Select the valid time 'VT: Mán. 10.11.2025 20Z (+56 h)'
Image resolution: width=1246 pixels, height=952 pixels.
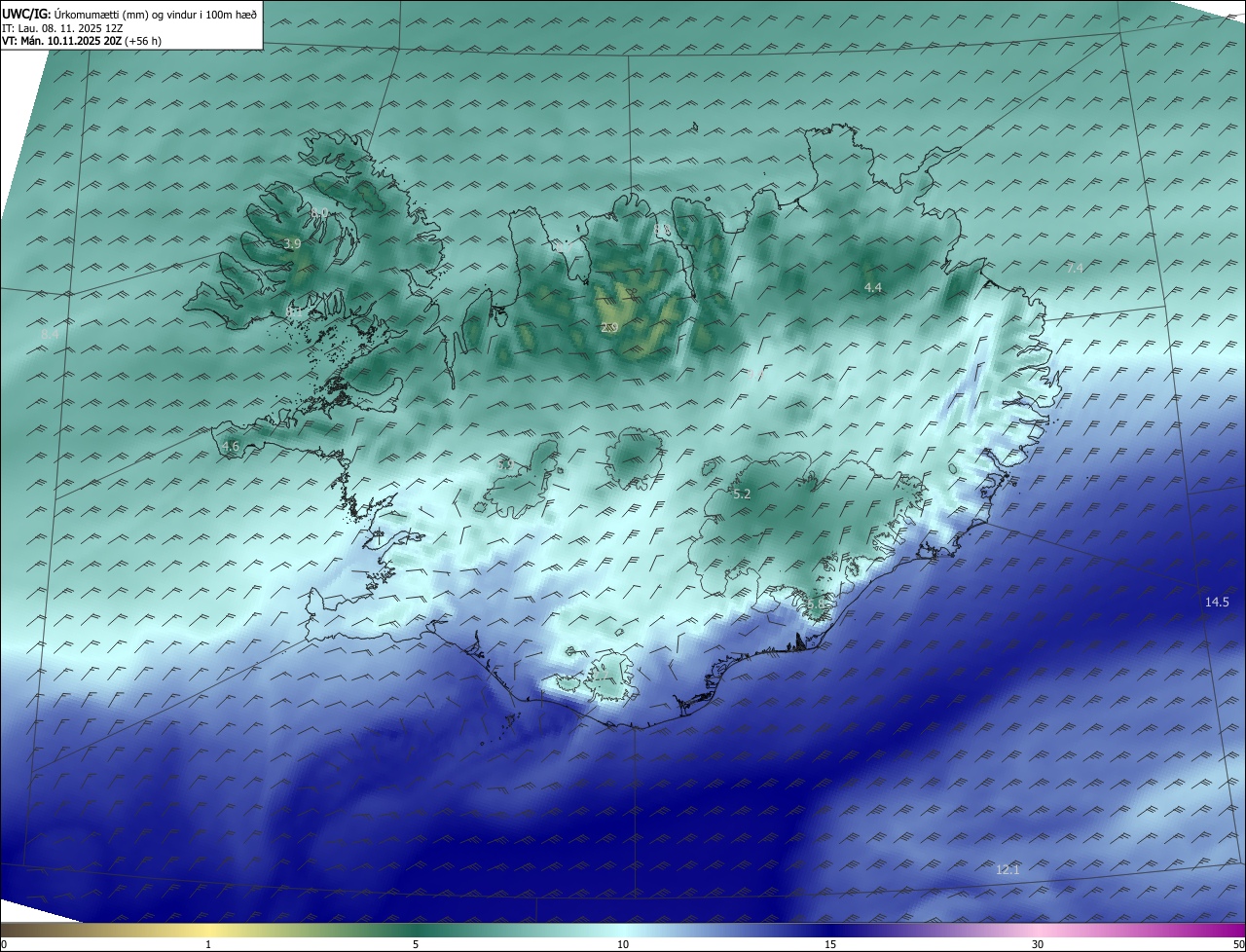click(82, 41)
